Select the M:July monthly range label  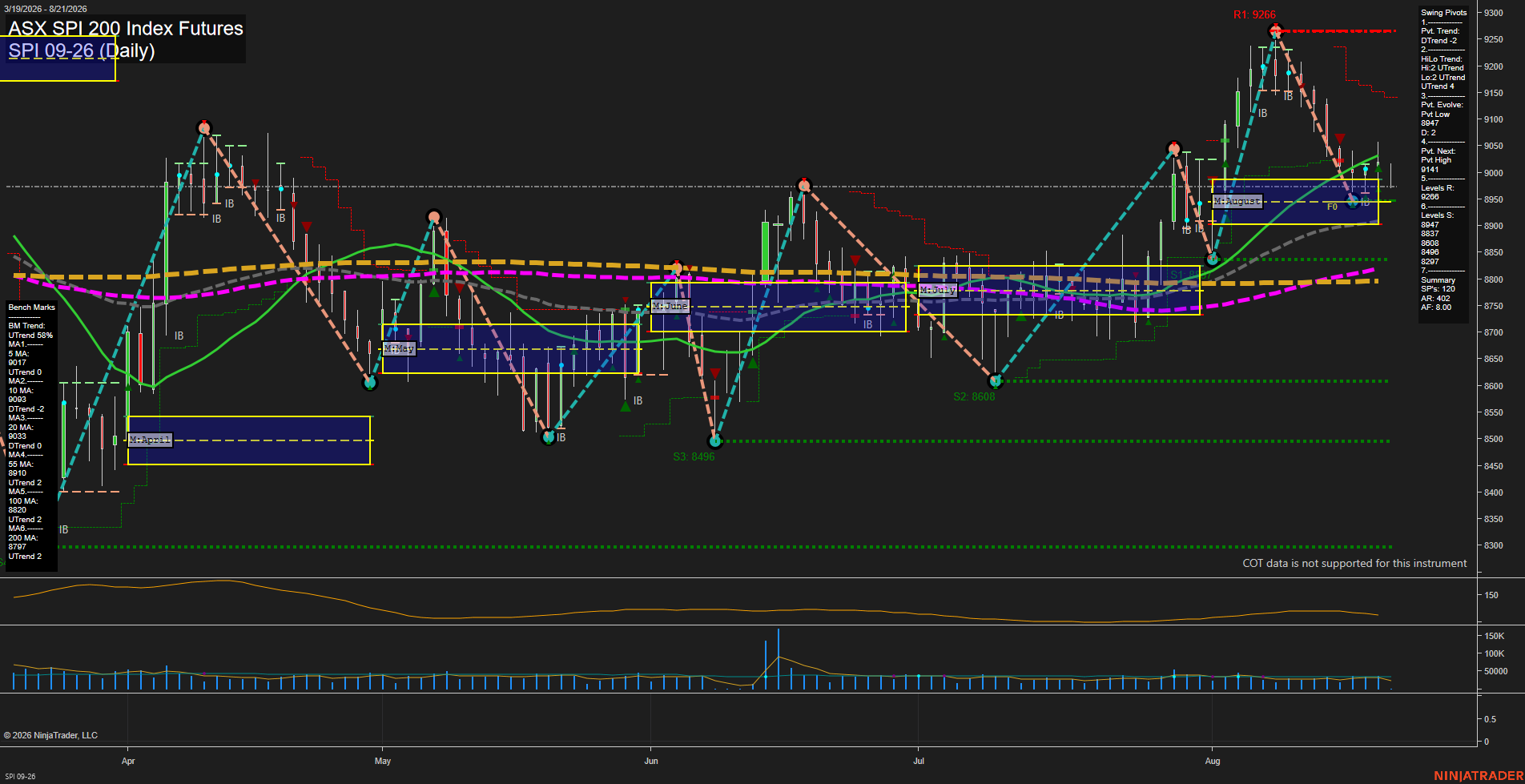937,289
